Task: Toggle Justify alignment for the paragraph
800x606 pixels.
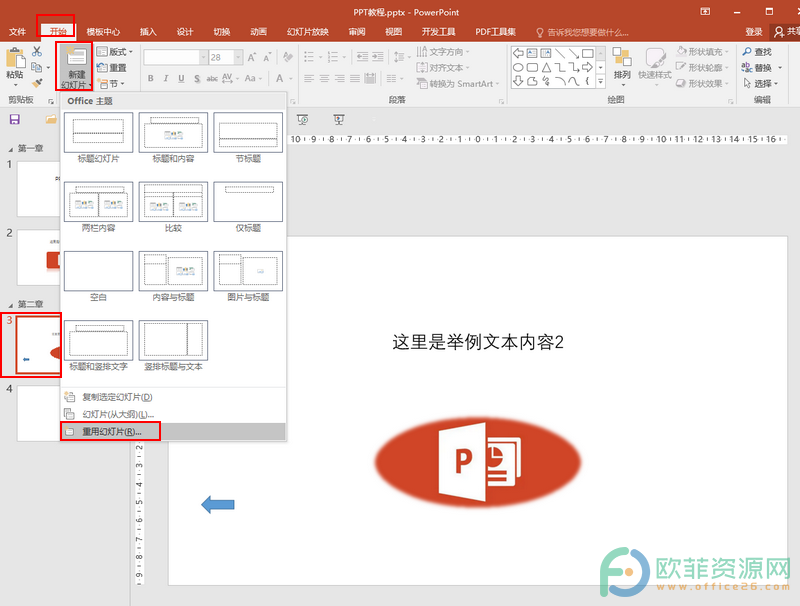Action: point(355,78)
